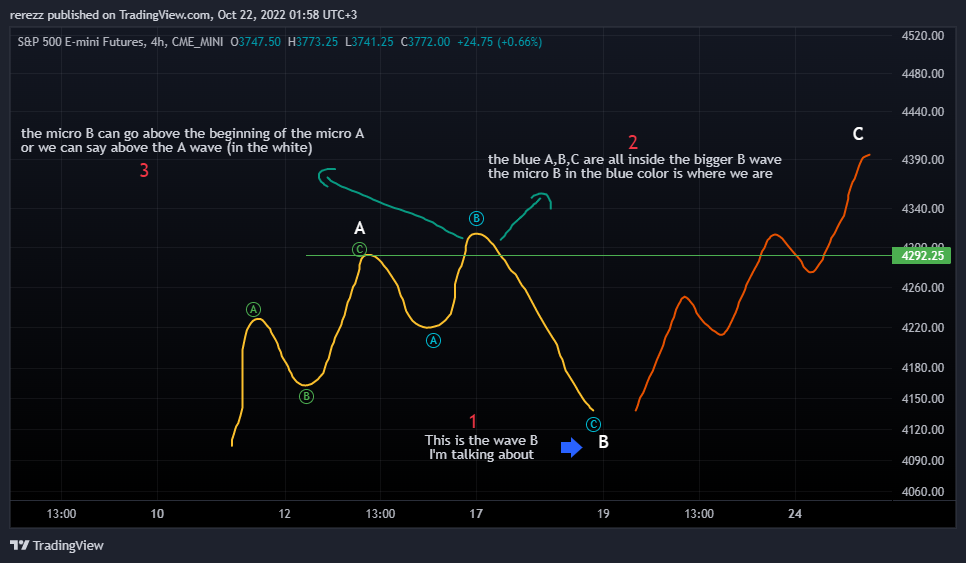
Task: Select the green circled C wave label
Action: [359, 249]
